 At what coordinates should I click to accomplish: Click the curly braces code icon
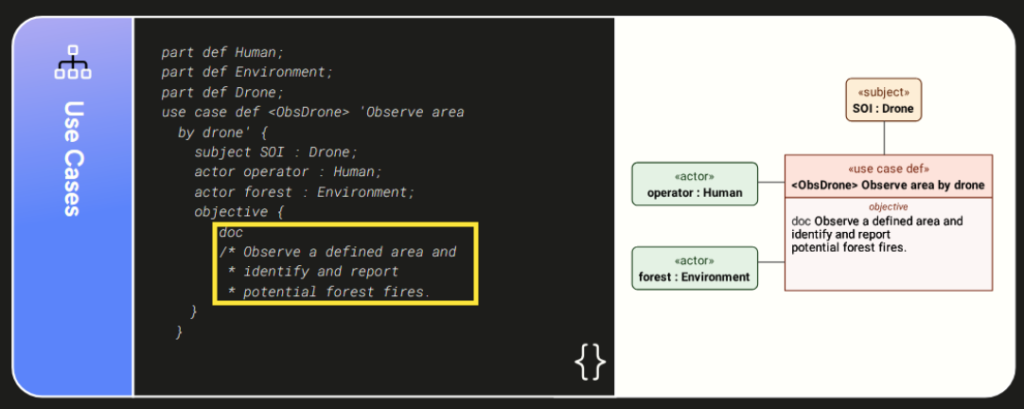tap(590, 361)
